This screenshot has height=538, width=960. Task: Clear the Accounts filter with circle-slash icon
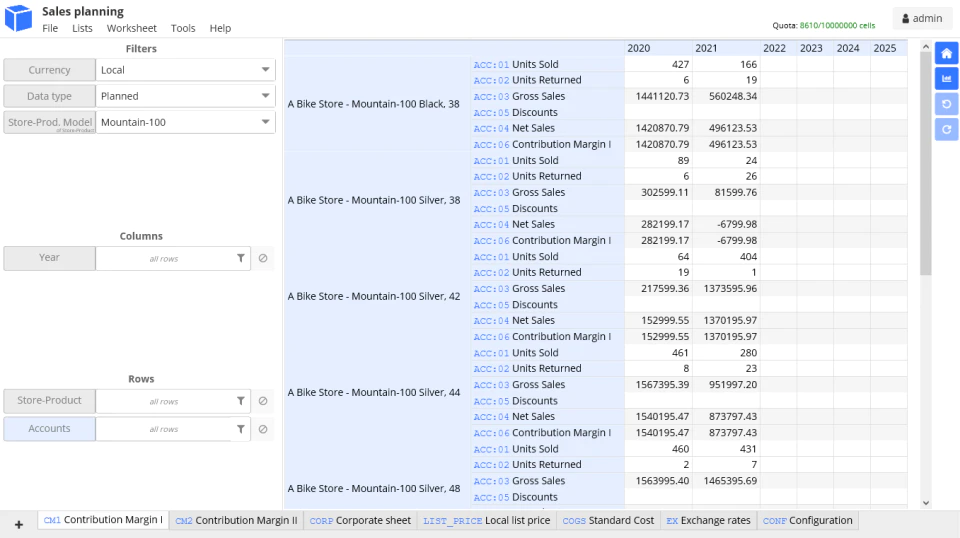point(263,429)
